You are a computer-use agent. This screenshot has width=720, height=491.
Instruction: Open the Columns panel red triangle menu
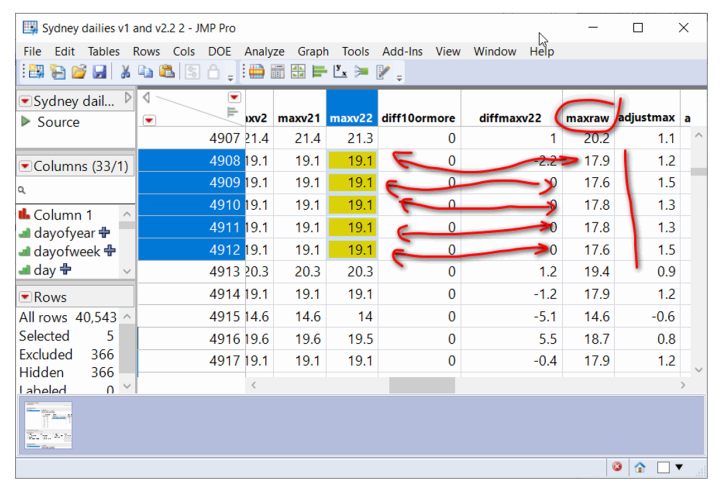(25, 166)
